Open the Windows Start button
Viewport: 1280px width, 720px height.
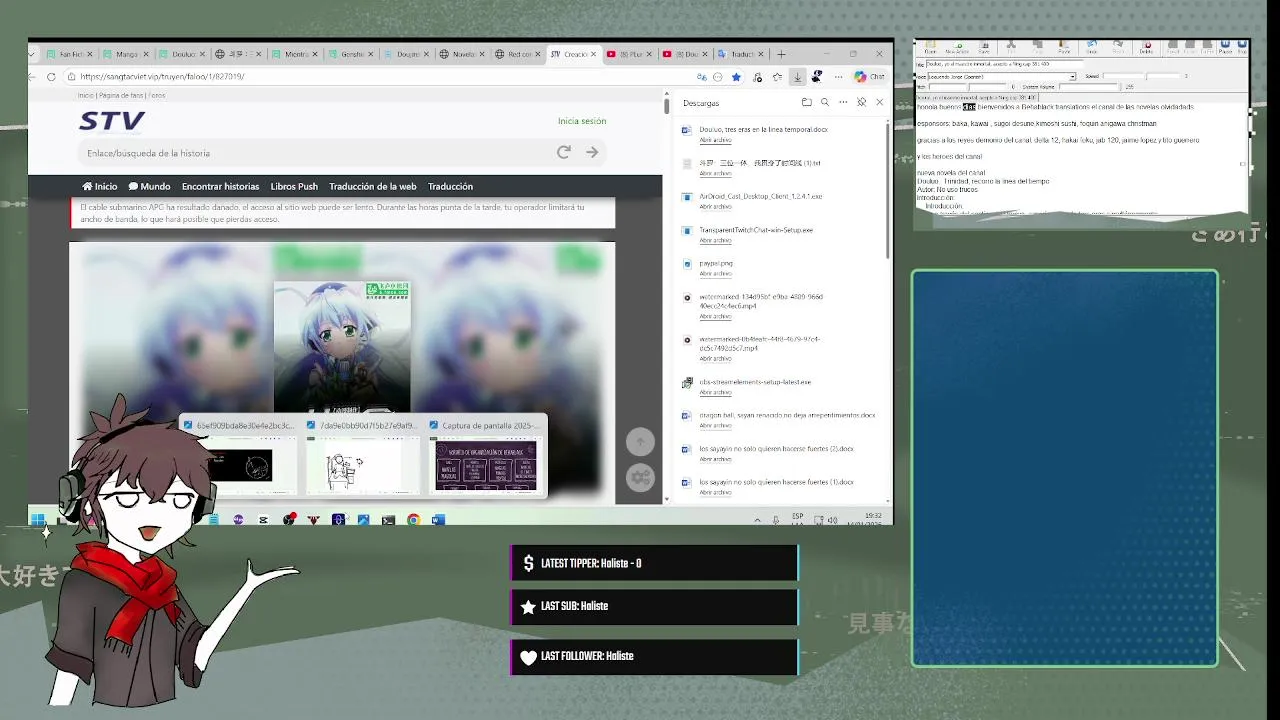[37, 519]
